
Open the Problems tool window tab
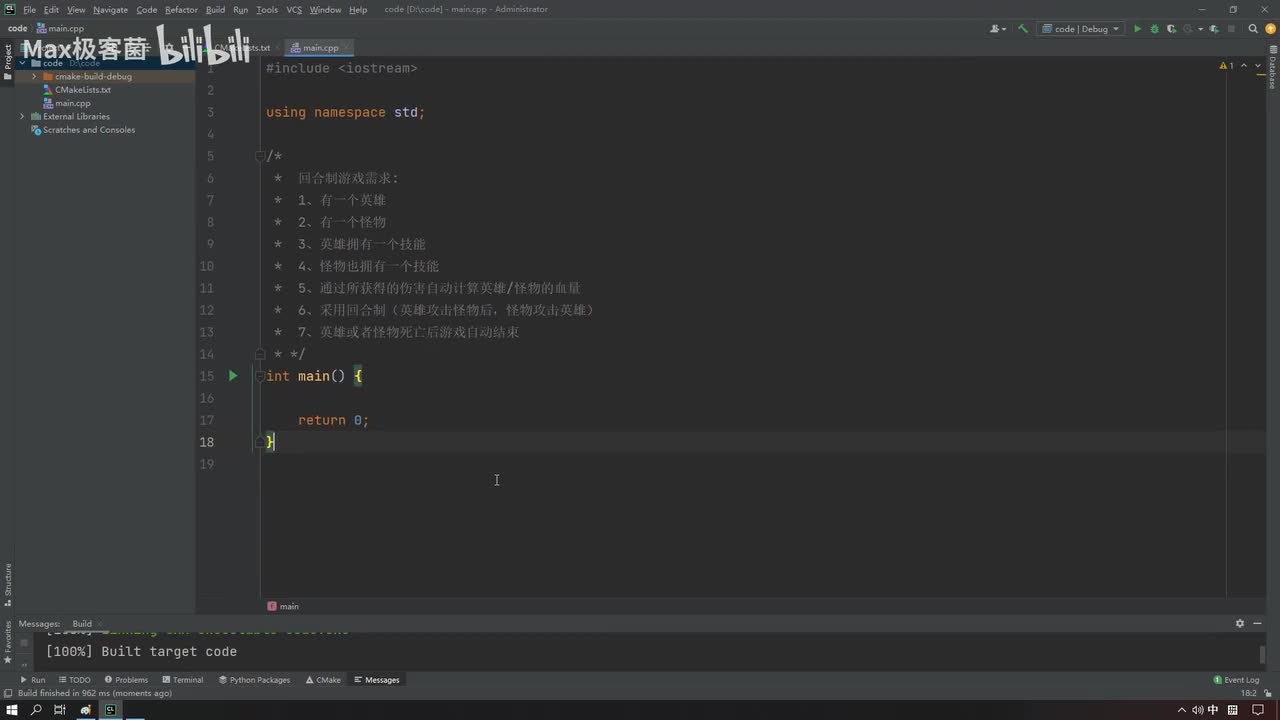tap(126, 680)
